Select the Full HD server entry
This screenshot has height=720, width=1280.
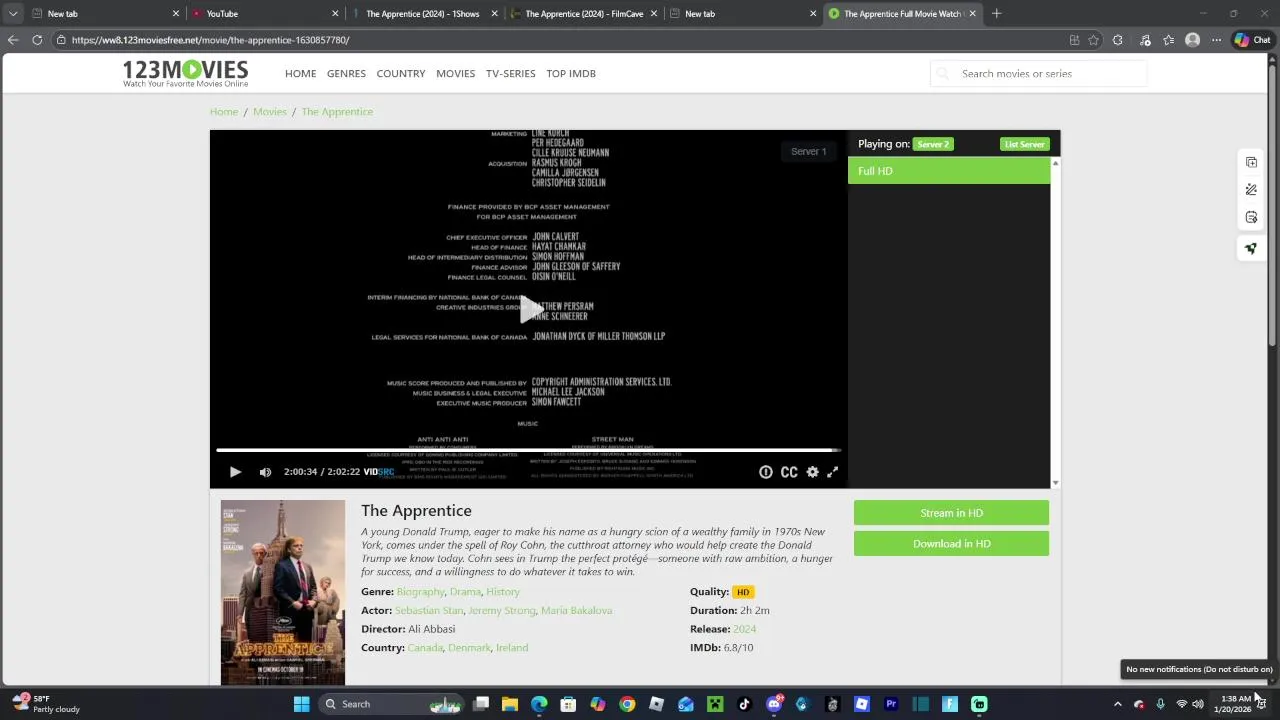[949, 171]
